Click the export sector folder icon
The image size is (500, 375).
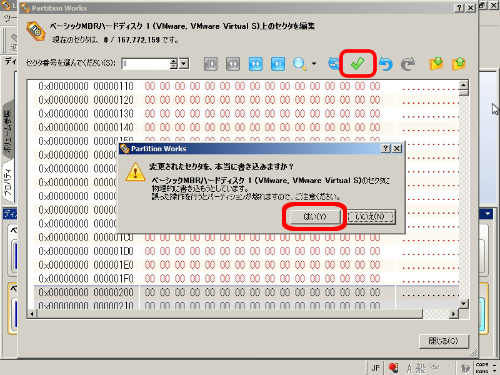[x=459, y=63]
